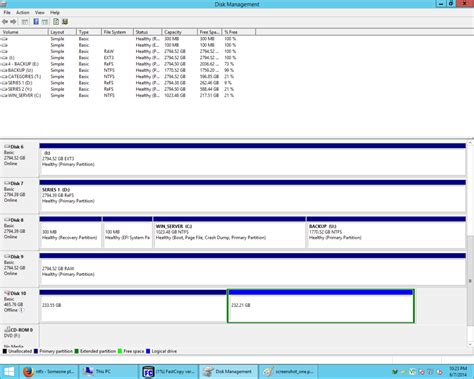
Task: Switch to the Firefox taskbar window
Action: click(48, 372)
